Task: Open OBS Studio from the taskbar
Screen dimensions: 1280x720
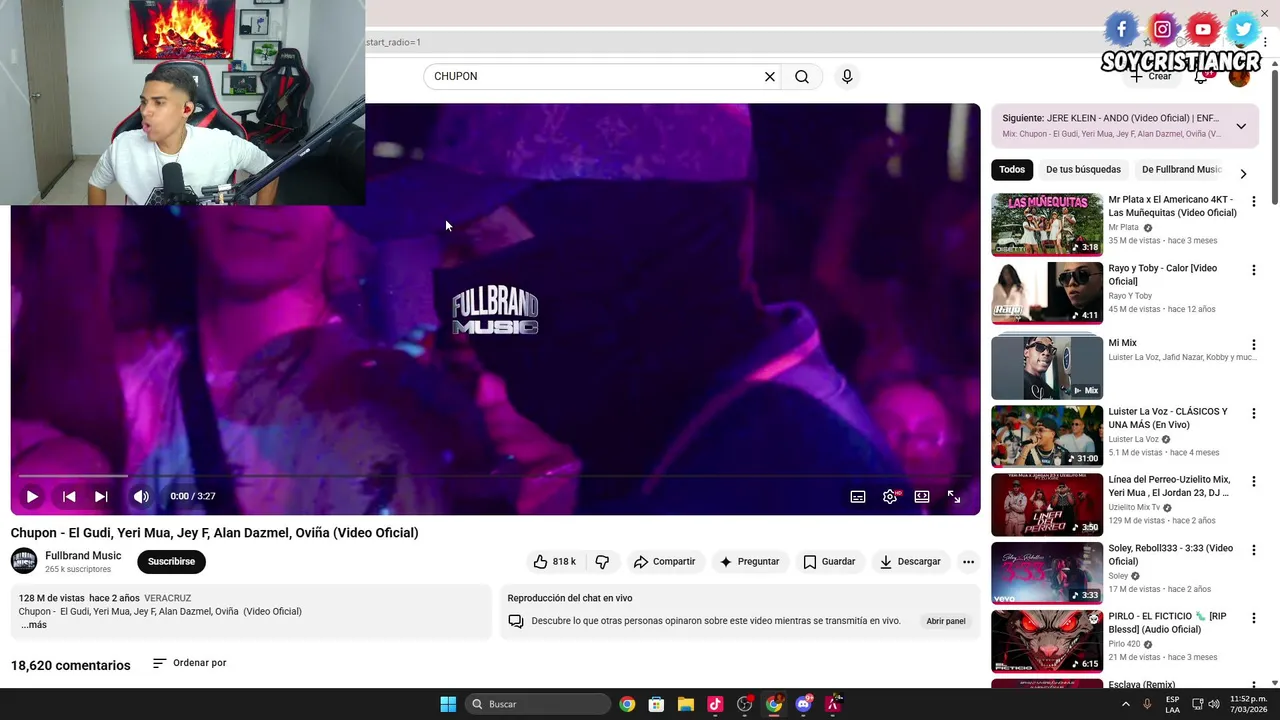Action: click(x=744, y=704)
